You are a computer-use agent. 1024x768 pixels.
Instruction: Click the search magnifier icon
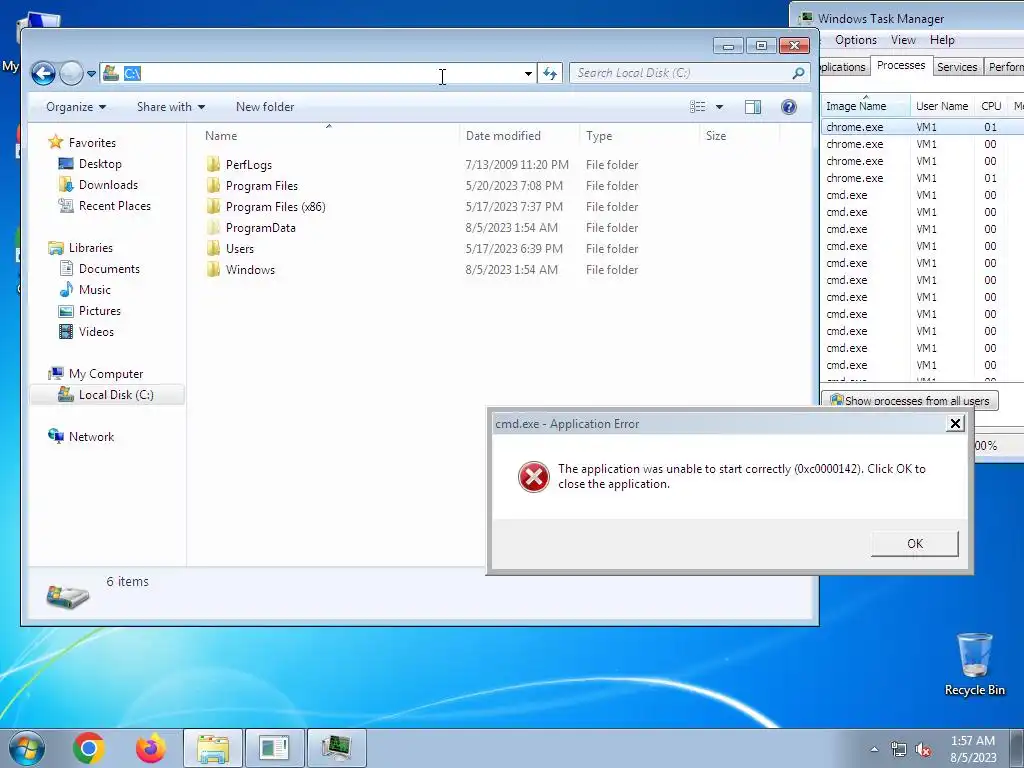[798, 73]
